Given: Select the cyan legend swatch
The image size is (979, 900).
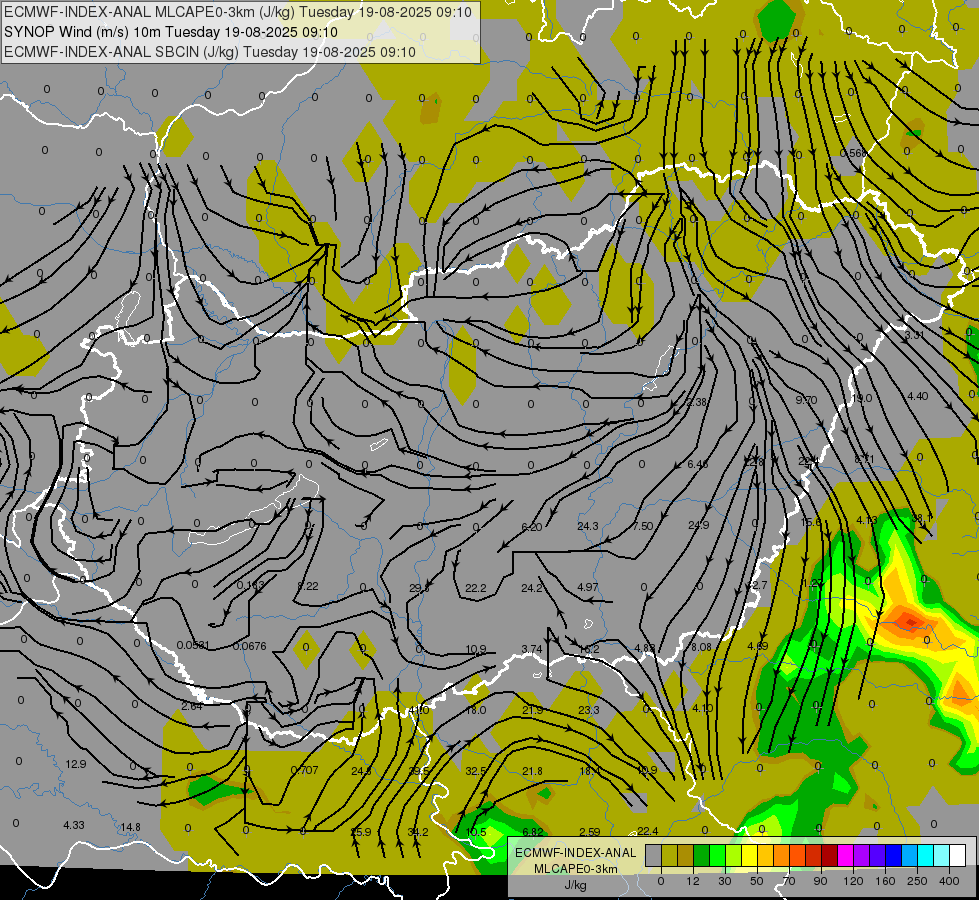Looking at the screenshot, I should 925,855.
